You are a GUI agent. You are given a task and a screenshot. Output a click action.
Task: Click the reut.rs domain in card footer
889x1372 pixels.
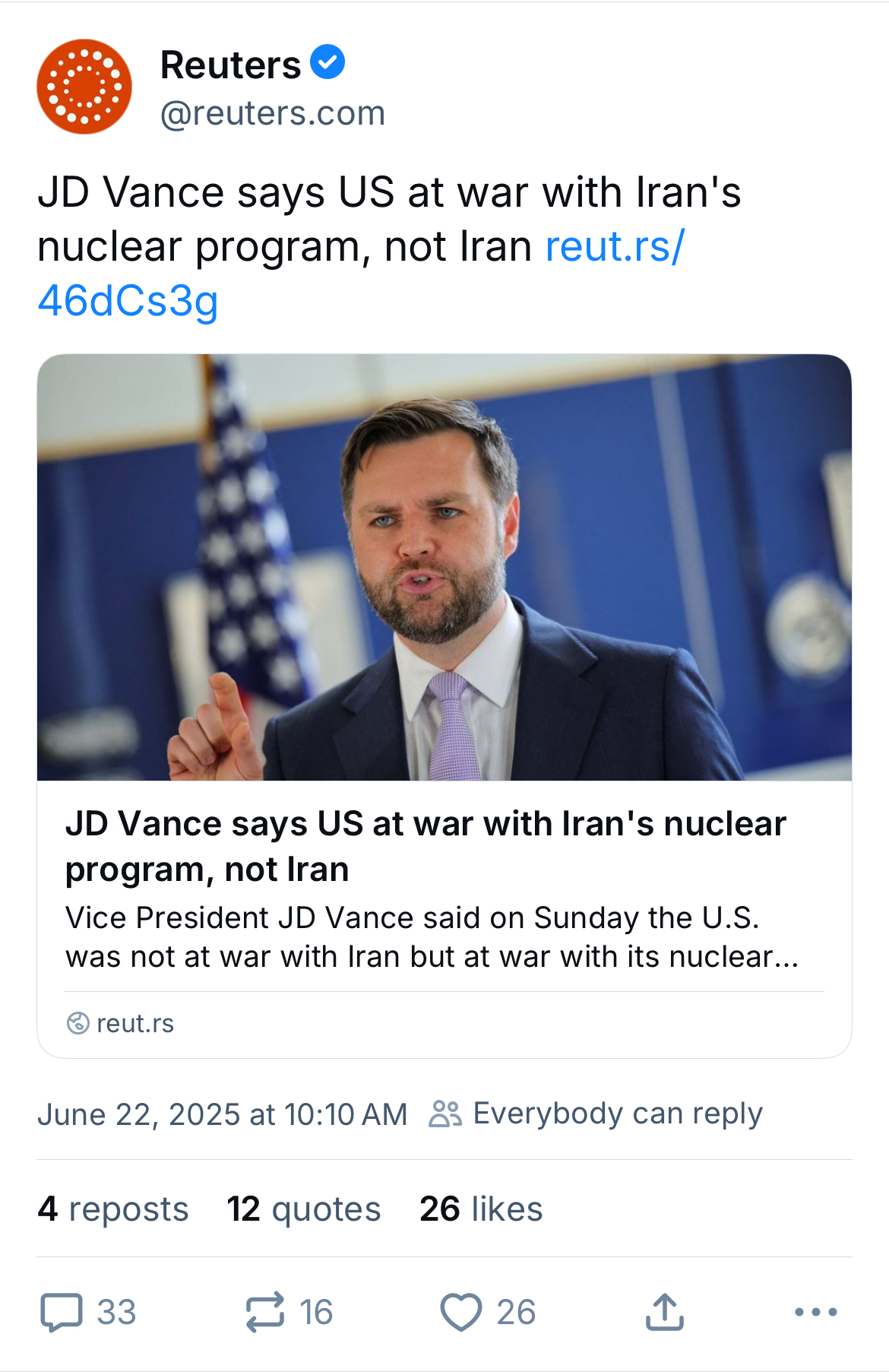[135, 1024]
